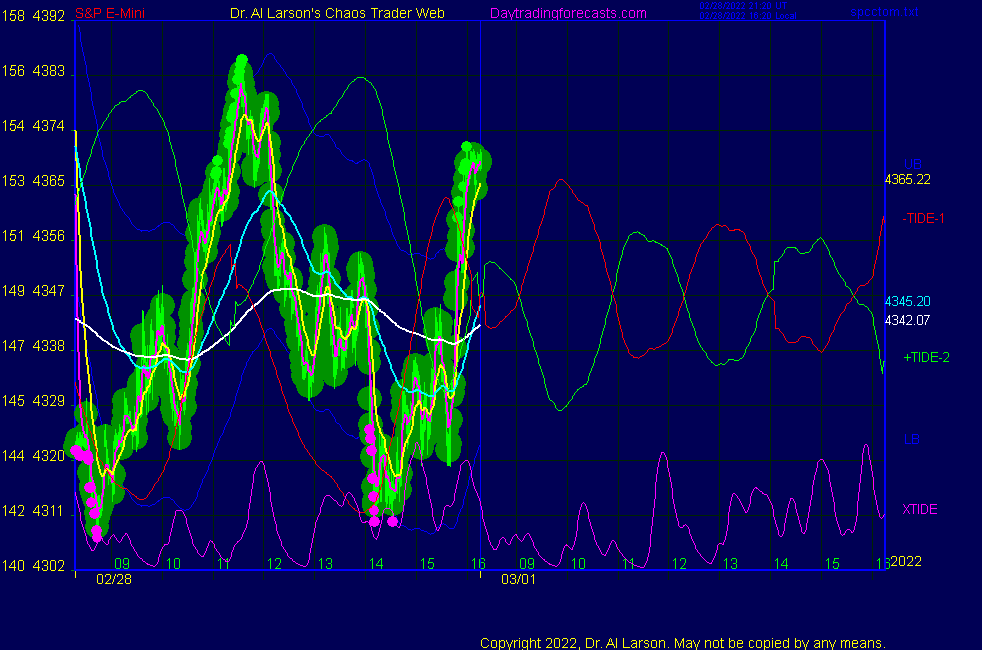Click the 15 hour label for 03/01
Screen dimensions: 982x650
832,564
